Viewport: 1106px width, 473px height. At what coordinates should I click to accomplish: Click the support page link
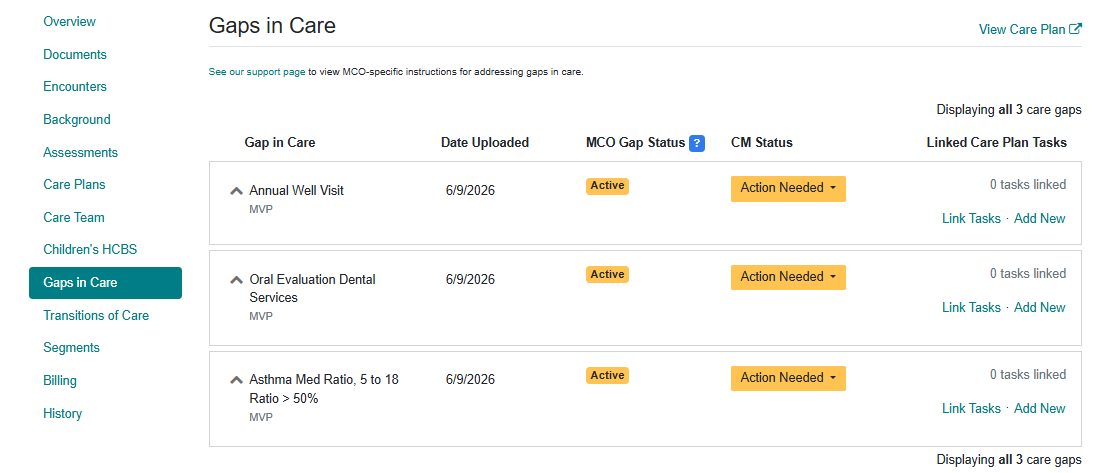pos(257,72)
